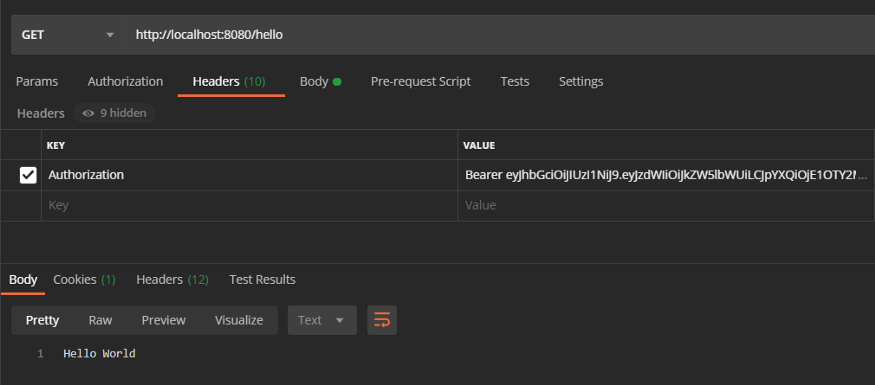
Task: Open the GET method dropdown
Action: [x=68, y=35]
